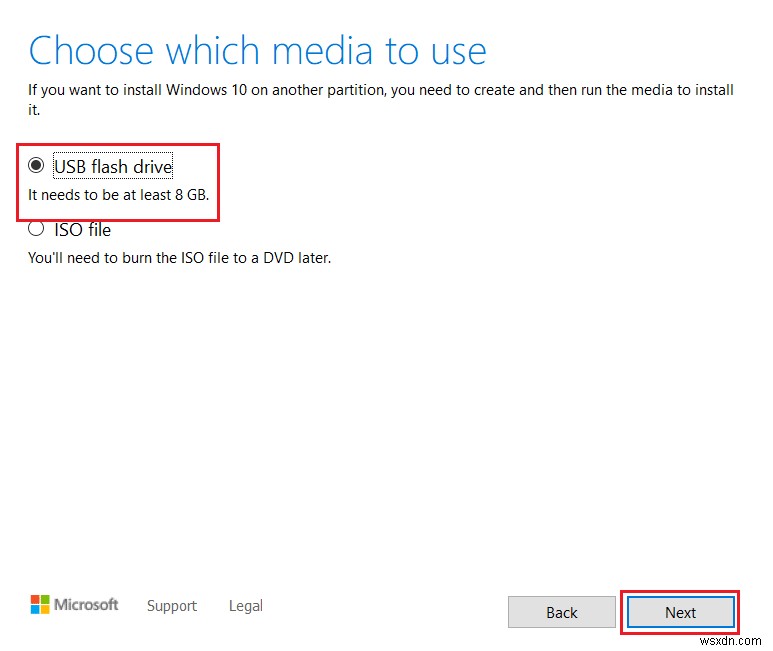Click the 'Choose which media to use' heading
This screenshot has width=773, height=651.
coord(257,50)
